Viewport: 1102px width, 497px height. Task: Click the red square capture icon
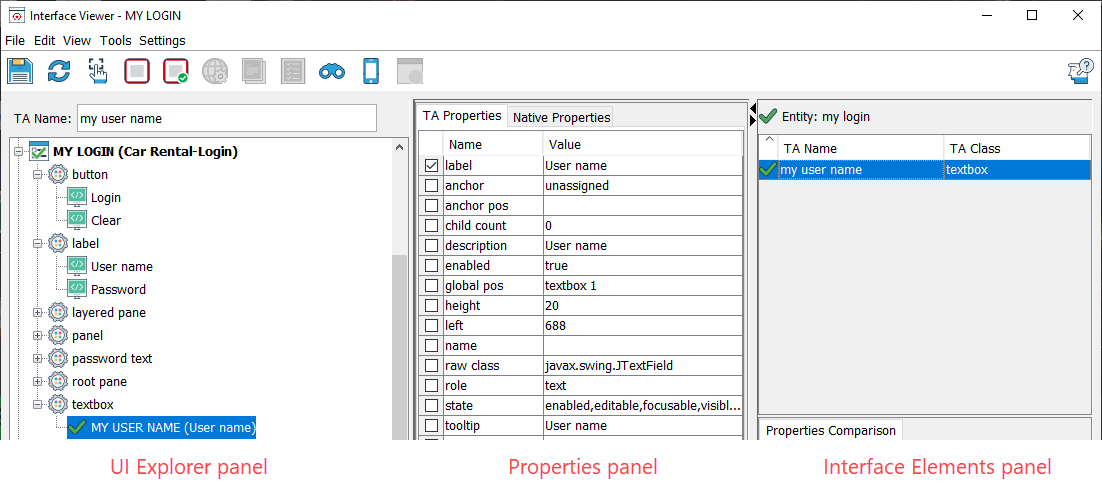pyautogui.click(x=137, y=71)
